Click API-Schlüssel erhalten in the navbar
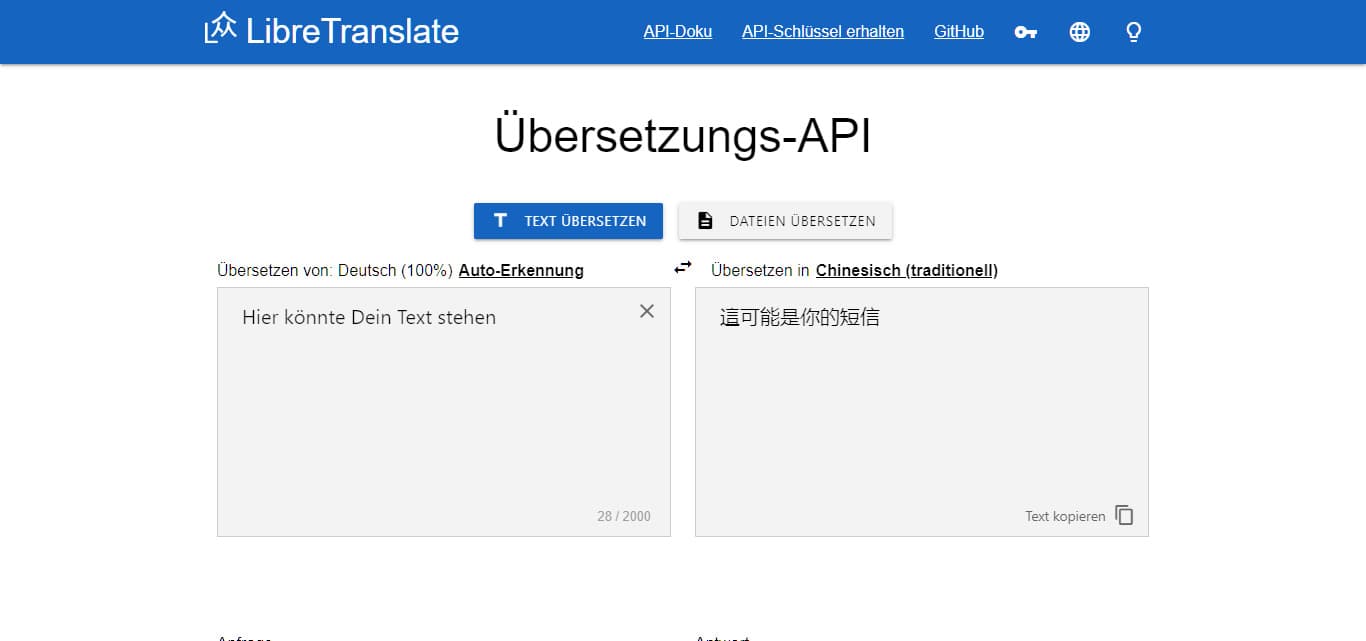 point(822,31)
